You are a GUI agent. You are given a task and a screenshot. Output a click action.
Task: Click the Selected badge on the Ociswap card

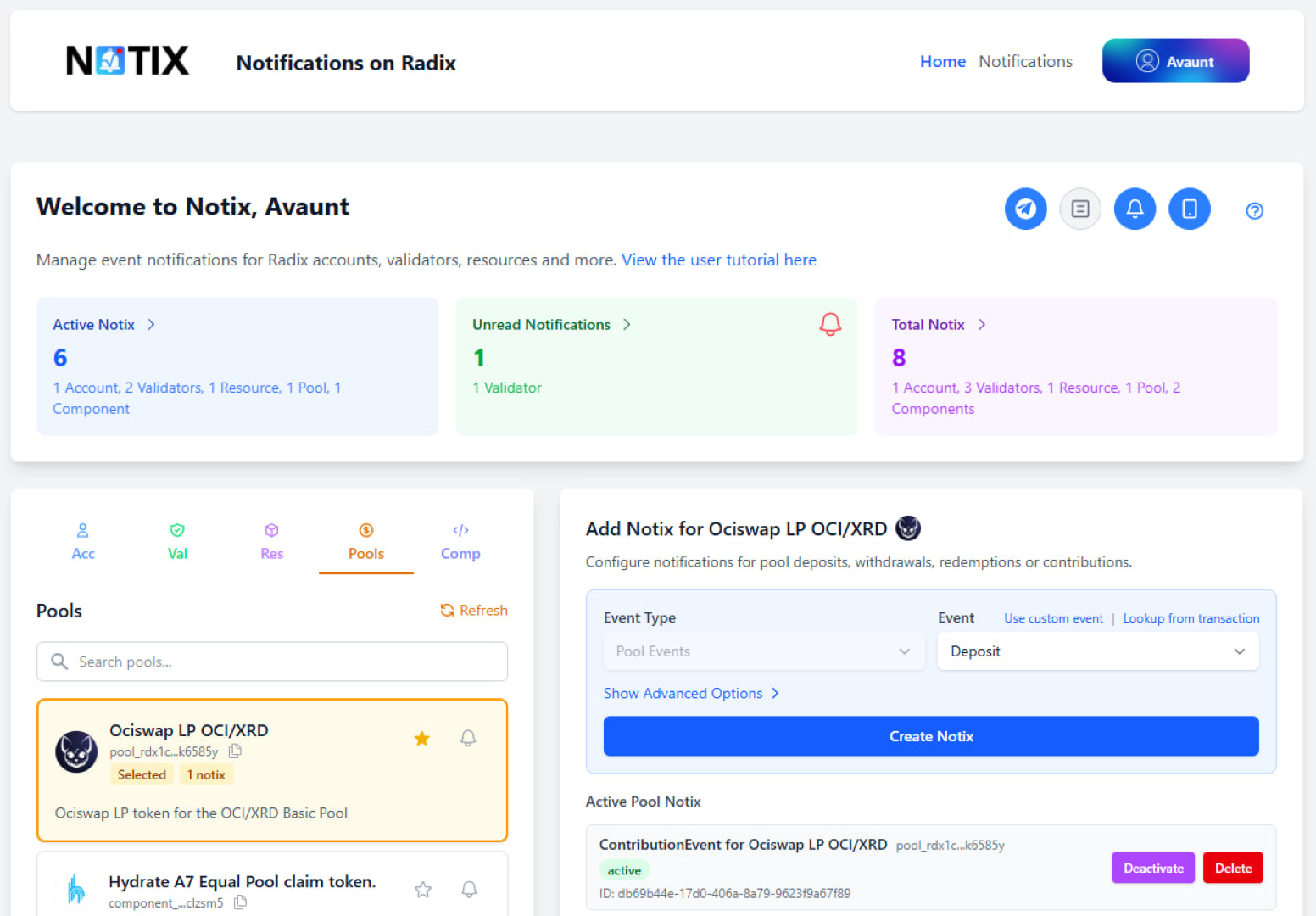tap(142, 774)
